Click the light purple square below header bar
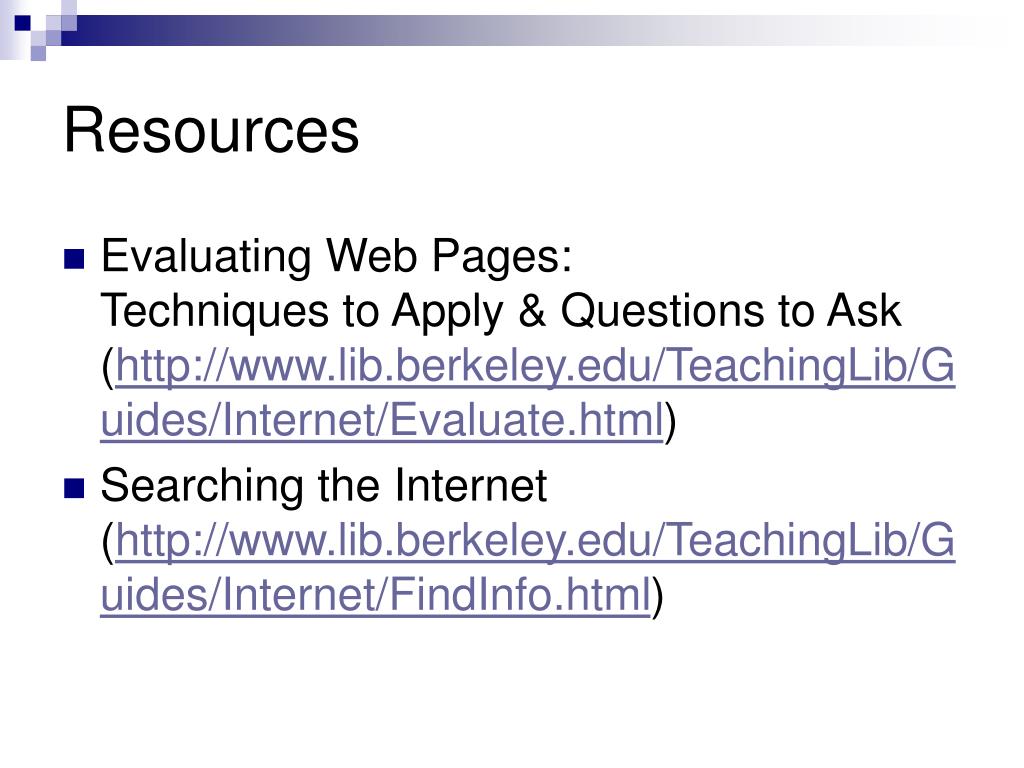1024x768 pixels. (39, 53)
